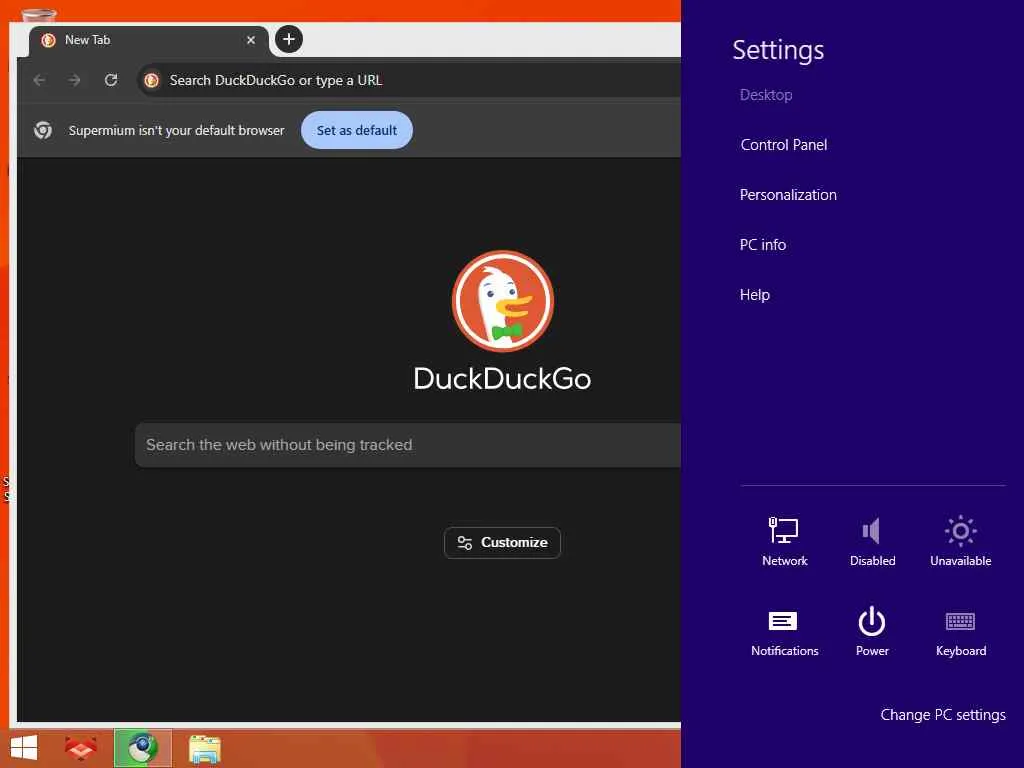Click the DuckDuckGo duck logo
The height and width of the screenshot is (768, 1024).
tap(503, 301)
